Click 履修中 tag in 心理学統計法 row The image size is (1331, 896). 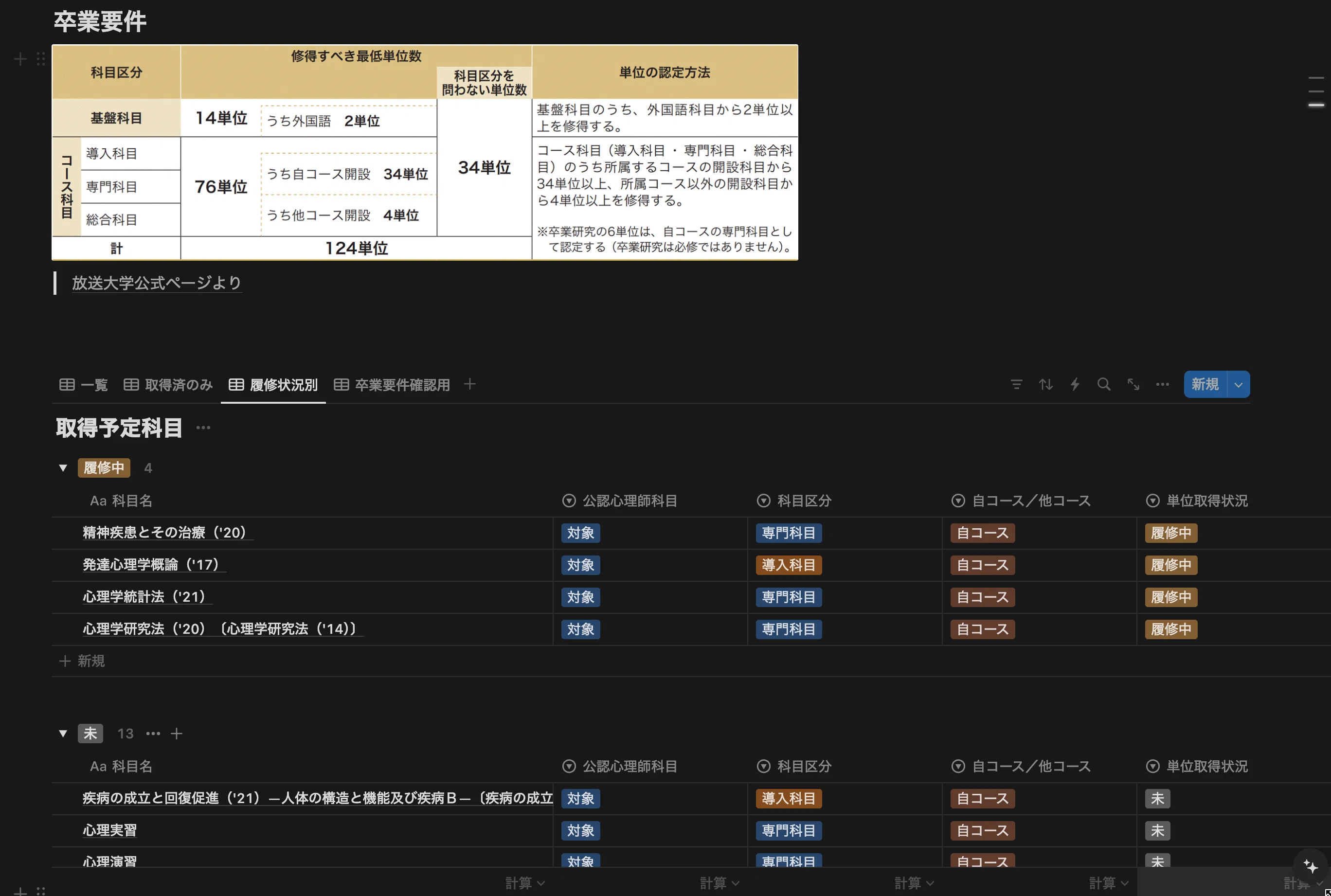pyautogui.click(x=1171, y=597)
